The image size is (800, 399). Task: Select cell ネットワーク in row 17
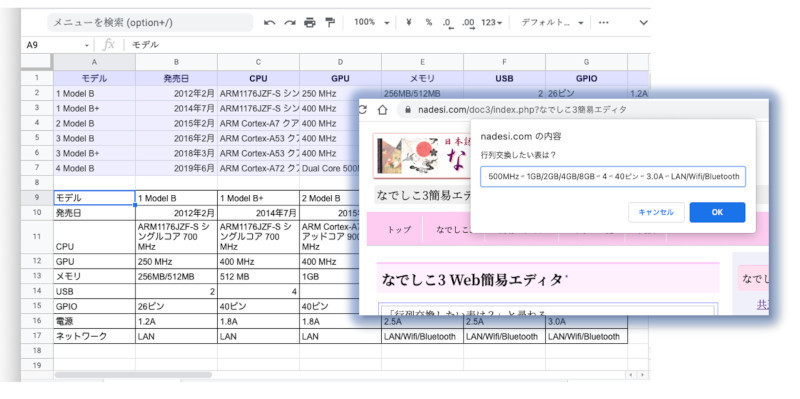(x=94, y=336)
